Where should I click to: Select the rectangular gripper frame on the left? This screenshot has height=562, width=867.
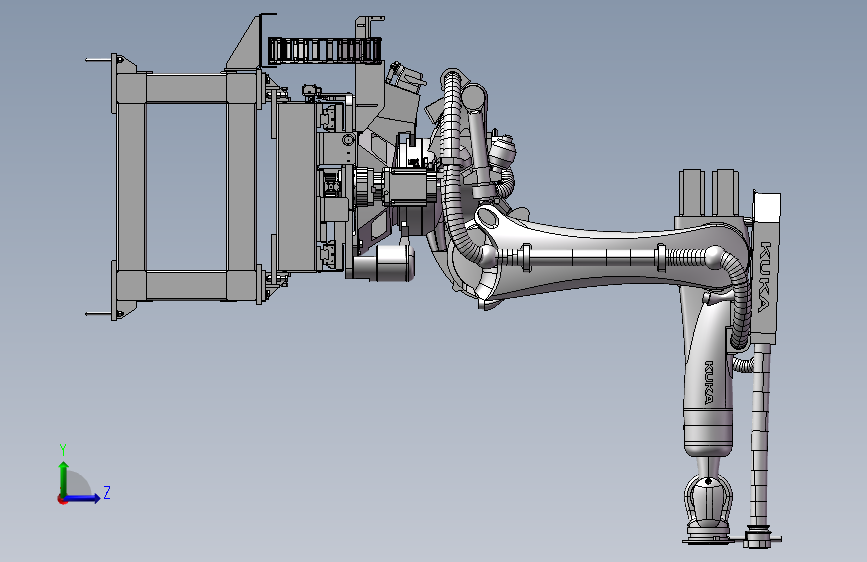(x=188, y=187)
